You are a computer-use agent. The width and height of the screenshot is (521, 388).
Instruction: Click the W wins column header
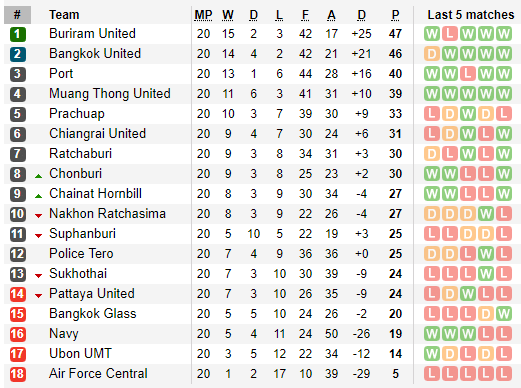point(228,15)
